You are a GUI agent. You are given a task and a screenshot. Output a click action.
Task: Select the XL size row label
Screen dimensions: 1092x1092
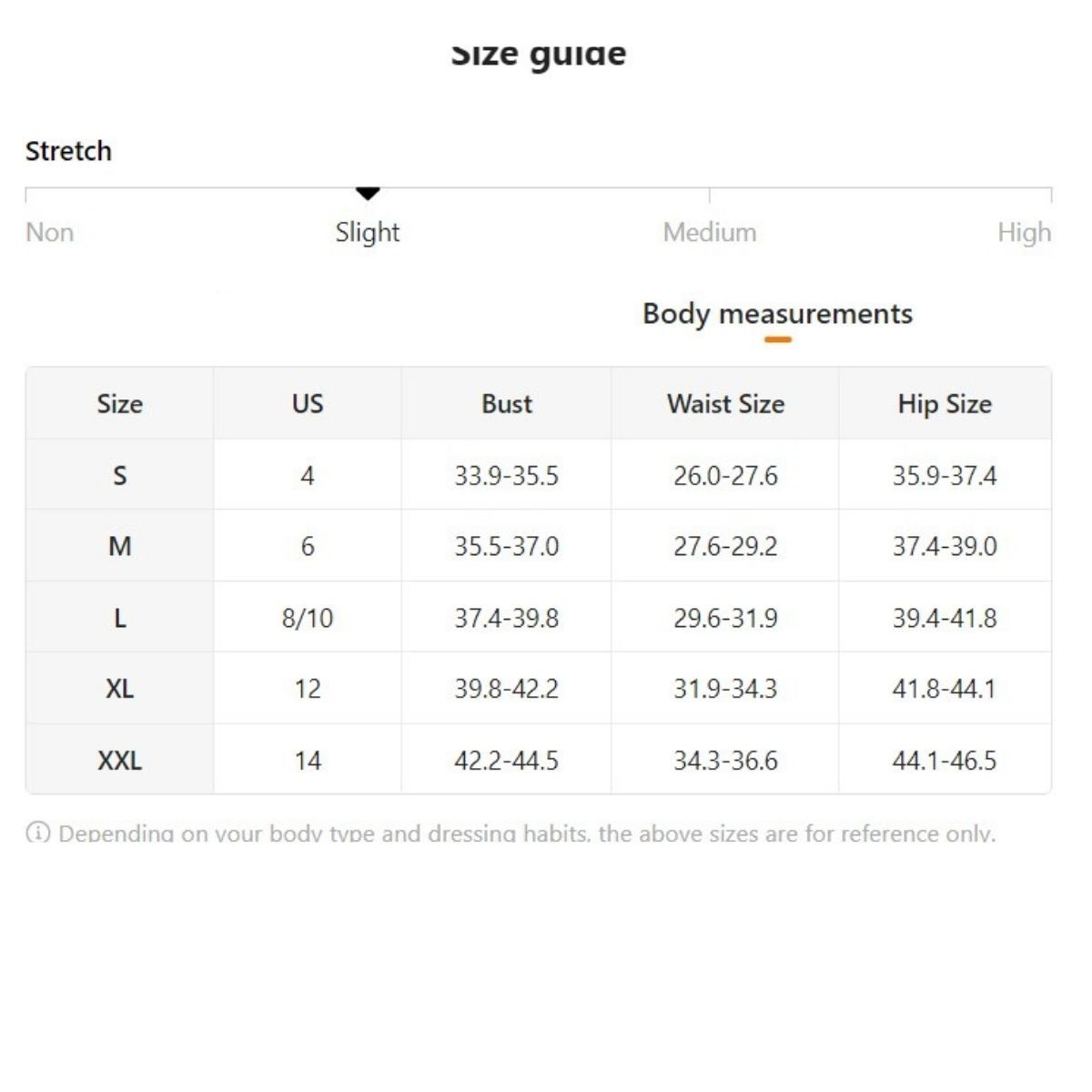pos(120,689)
